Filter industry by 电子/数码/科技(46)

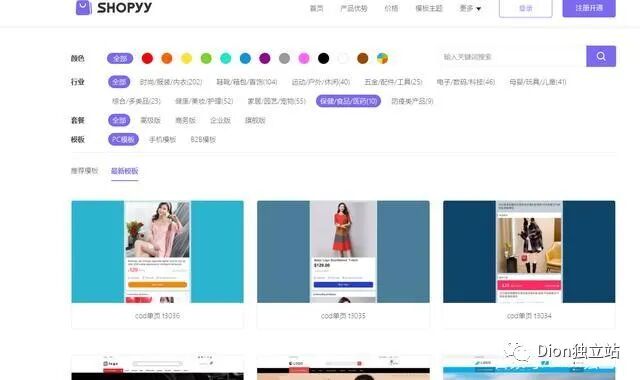(466, 82)
